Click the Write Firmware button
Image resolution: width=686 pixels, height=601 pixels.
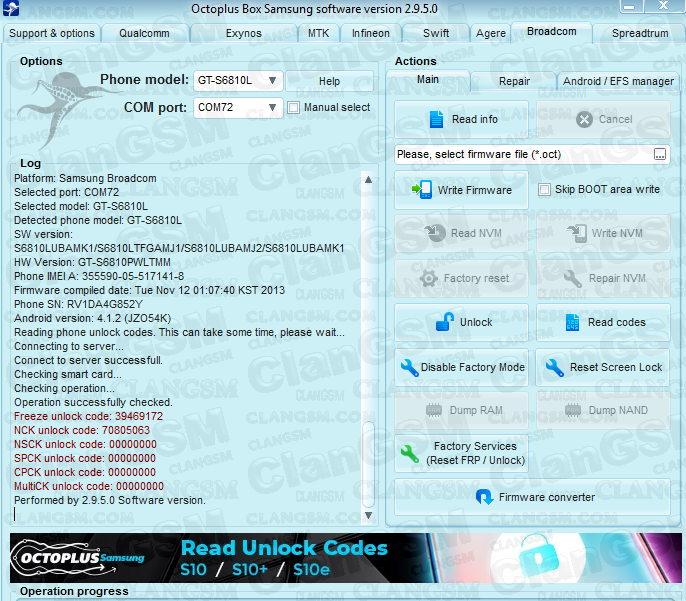click(x=462, y=190)
